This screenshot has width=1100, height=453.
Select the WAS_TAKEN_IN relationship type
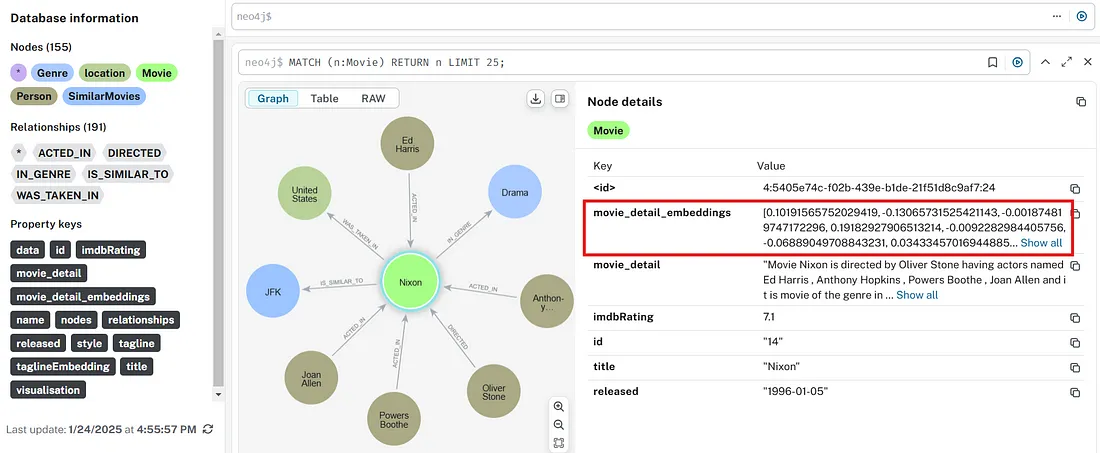point(58,195)
